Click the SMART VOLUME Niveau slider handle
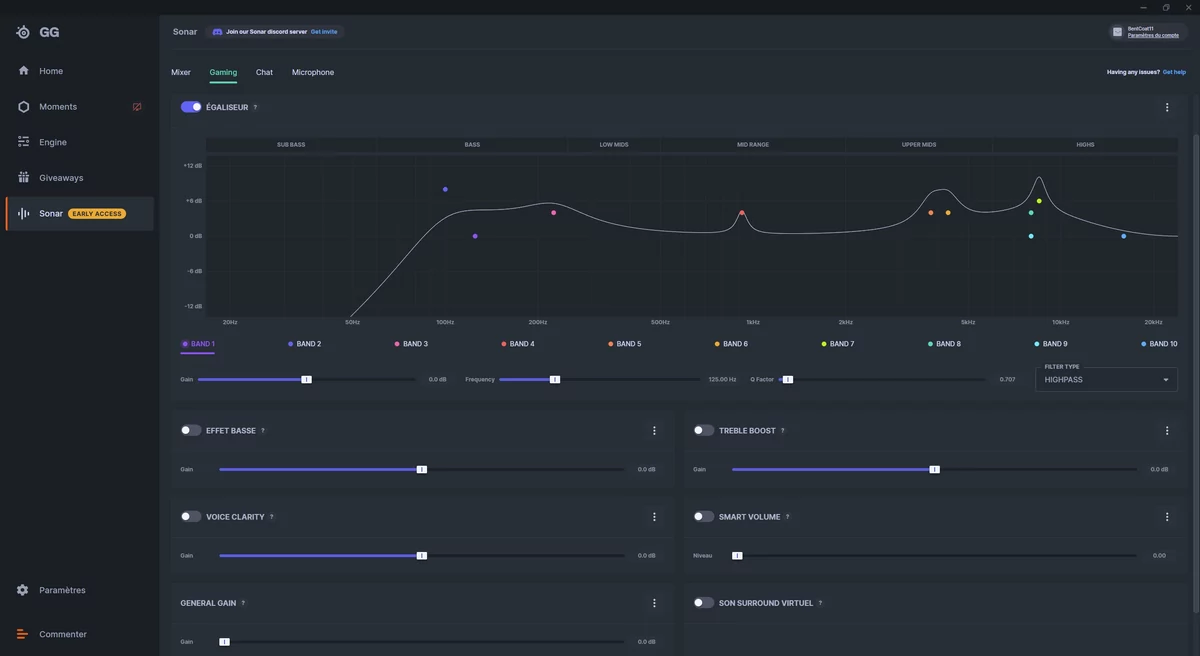 pos(737,555)
